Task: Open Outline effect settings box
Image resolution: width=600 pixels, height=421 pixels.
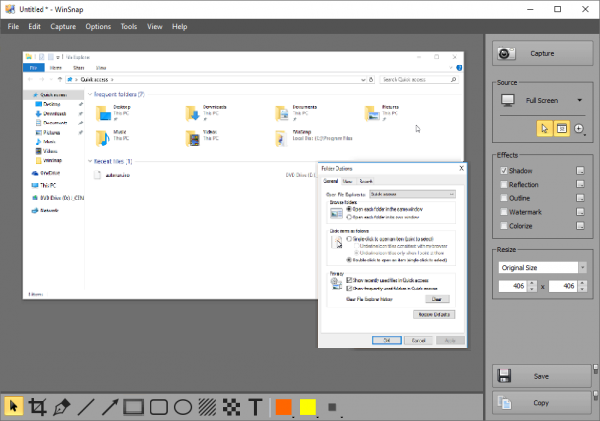Action: click(580, 198)
